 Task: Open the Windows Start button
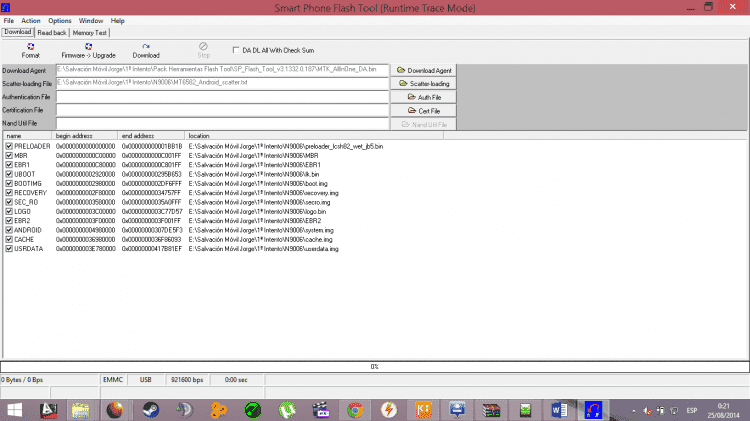pyautogui.click(x=14, y=410)
